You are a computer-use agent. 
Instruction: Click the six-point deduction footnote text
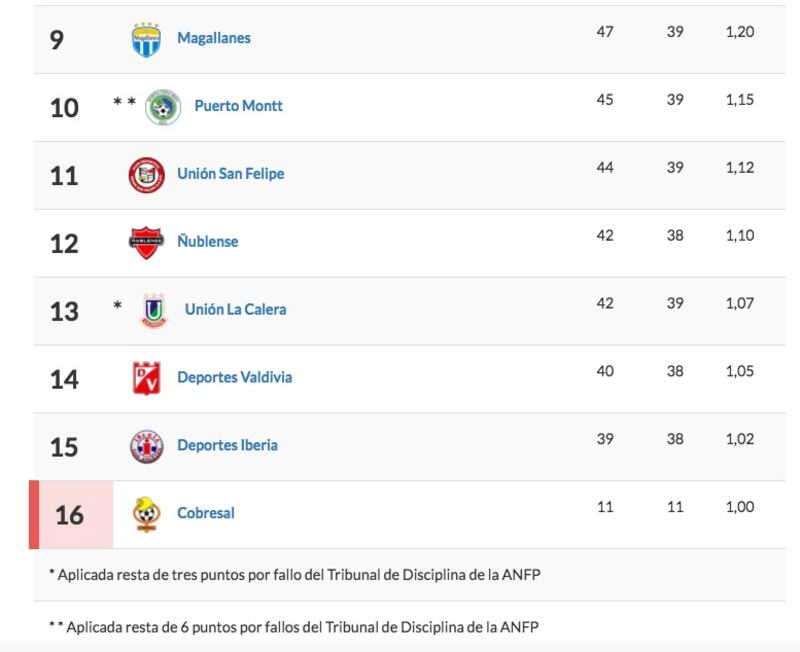tap(294, 626)
